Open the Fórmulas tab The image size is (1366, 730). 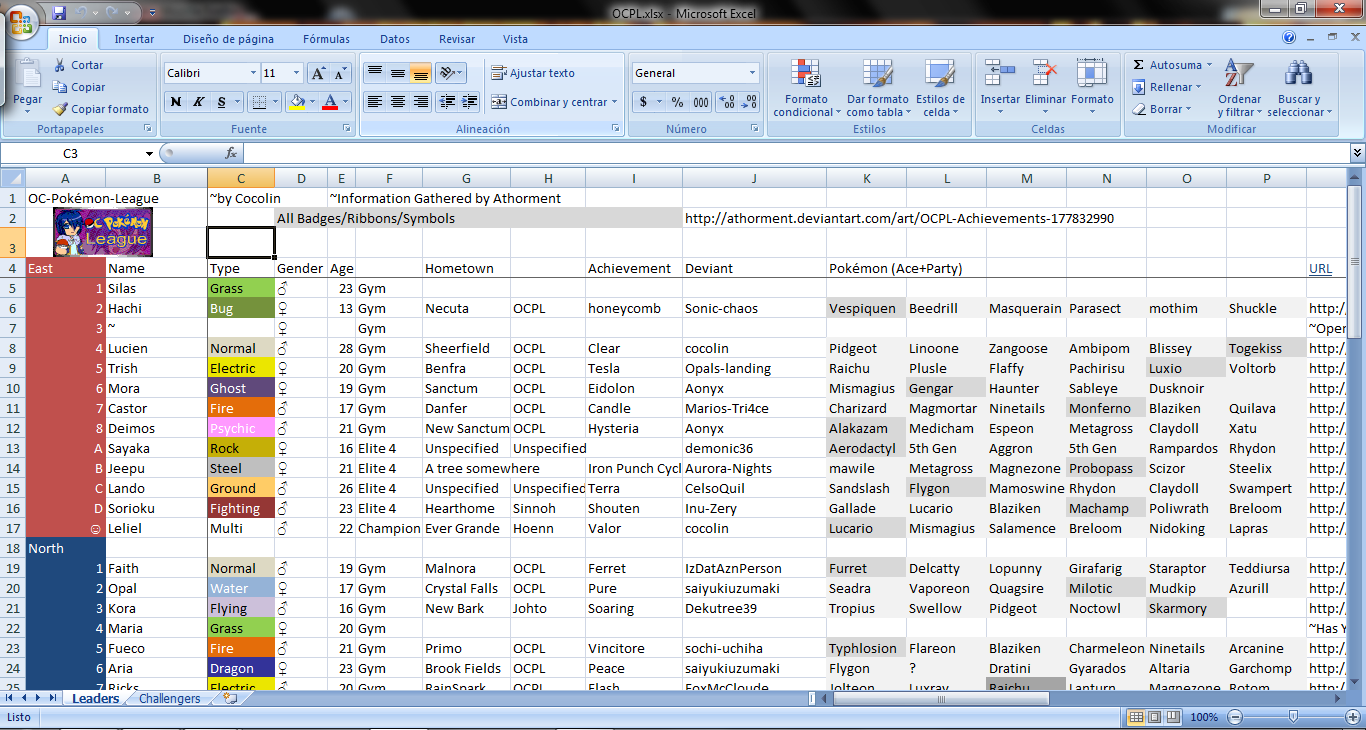(x=327, y=39)
